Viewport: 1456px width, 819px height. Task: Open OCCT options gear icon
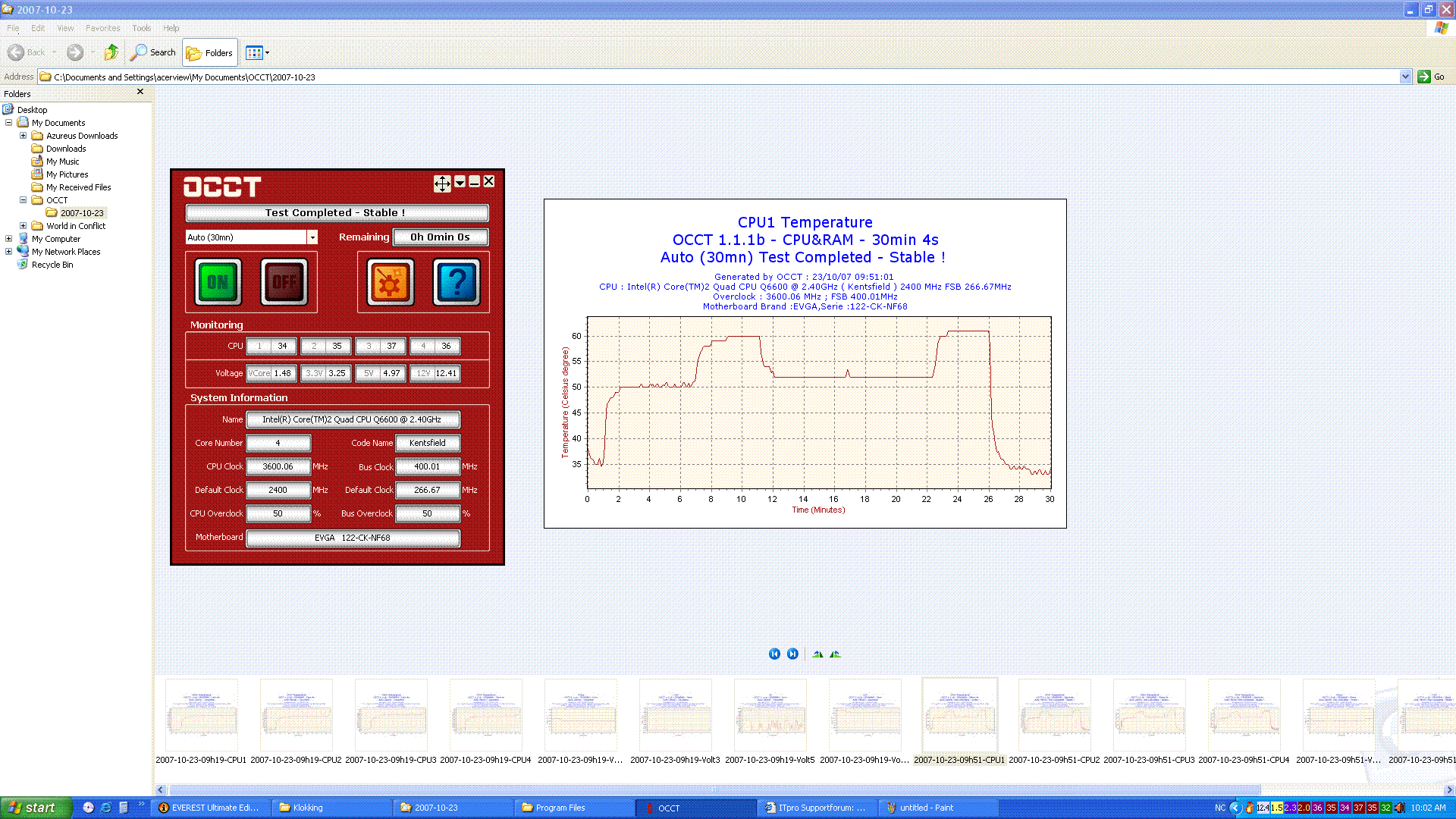coord(391,282)
